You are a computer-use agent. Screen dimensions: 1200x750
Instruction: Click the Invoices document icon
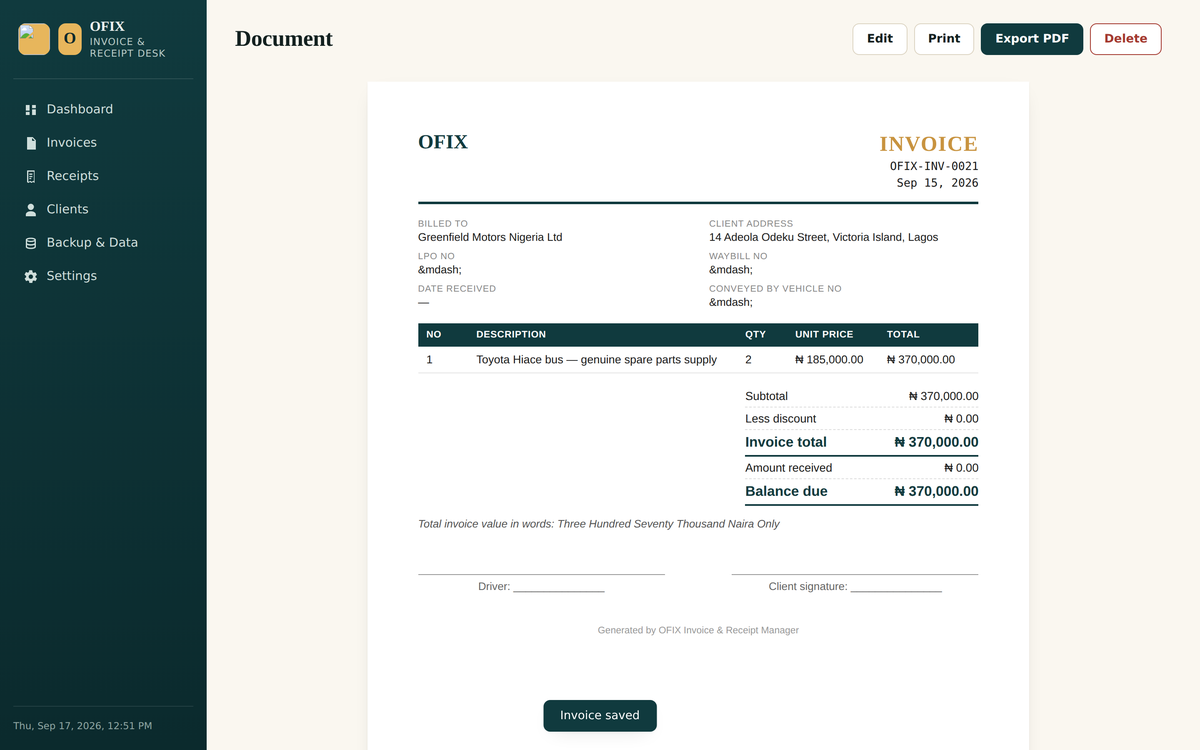31,143
